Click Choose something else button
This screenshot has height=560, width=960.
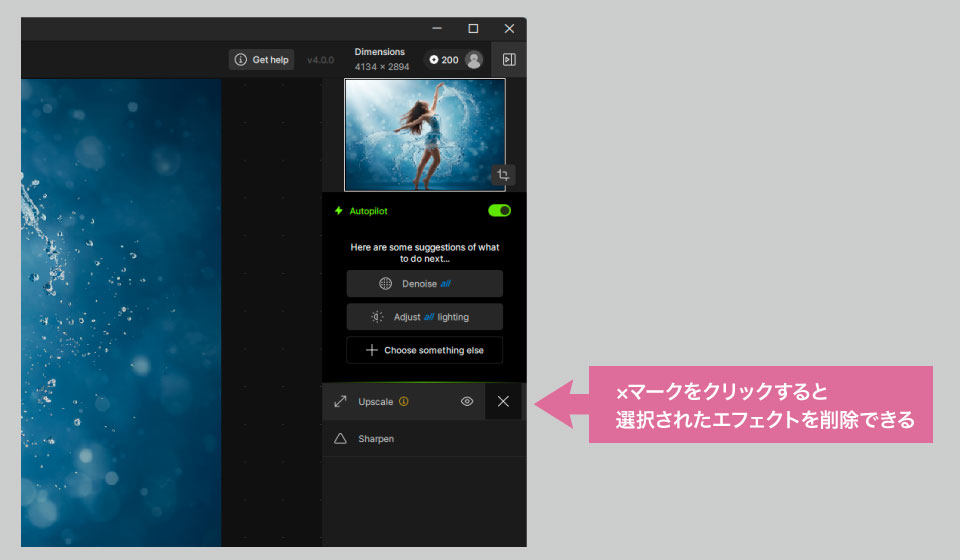point(425,350)
